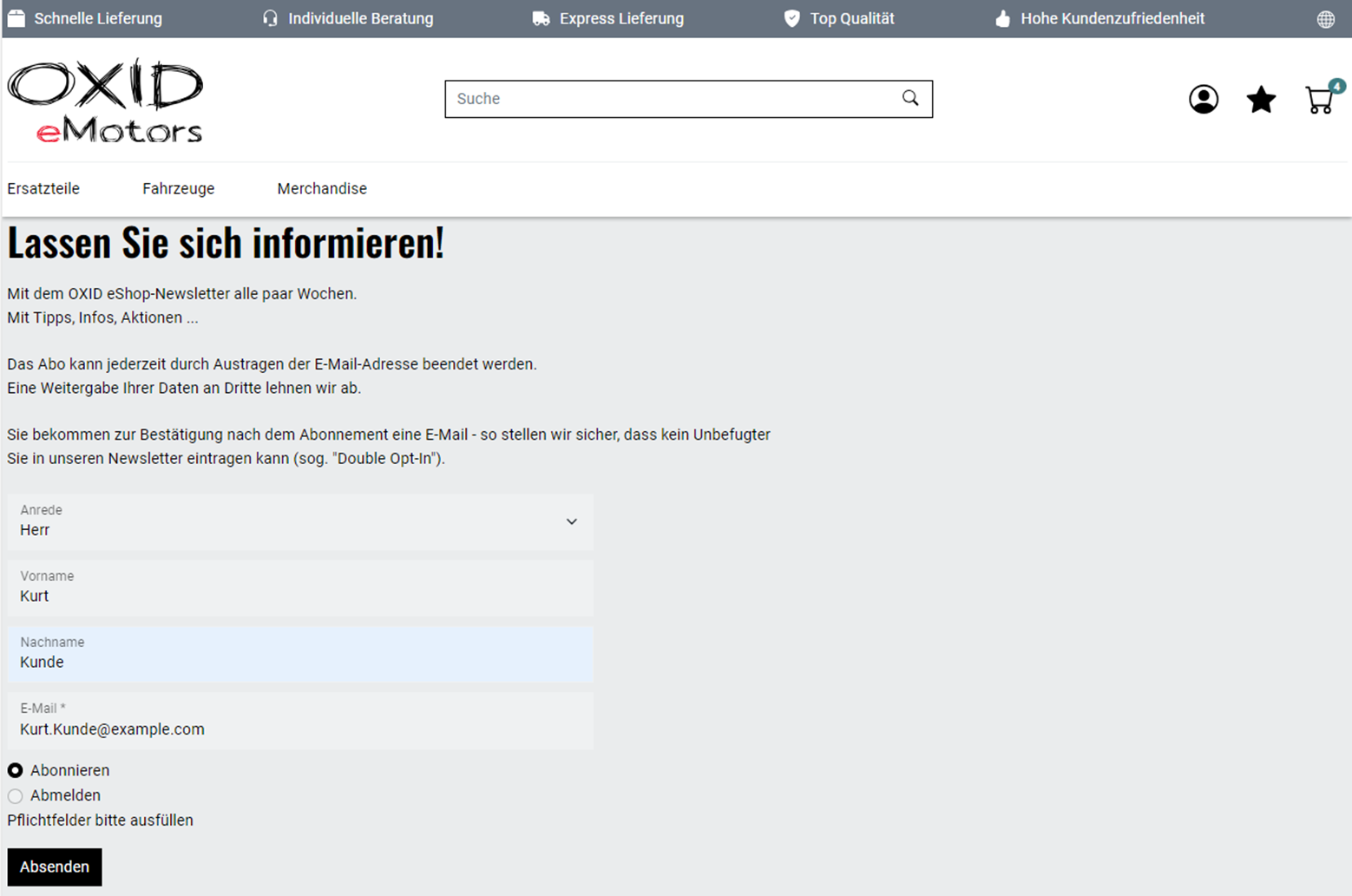Screen dimensions: 1352x896
Task: Open the wishlist star icon
Action: tap(1261, 100)
